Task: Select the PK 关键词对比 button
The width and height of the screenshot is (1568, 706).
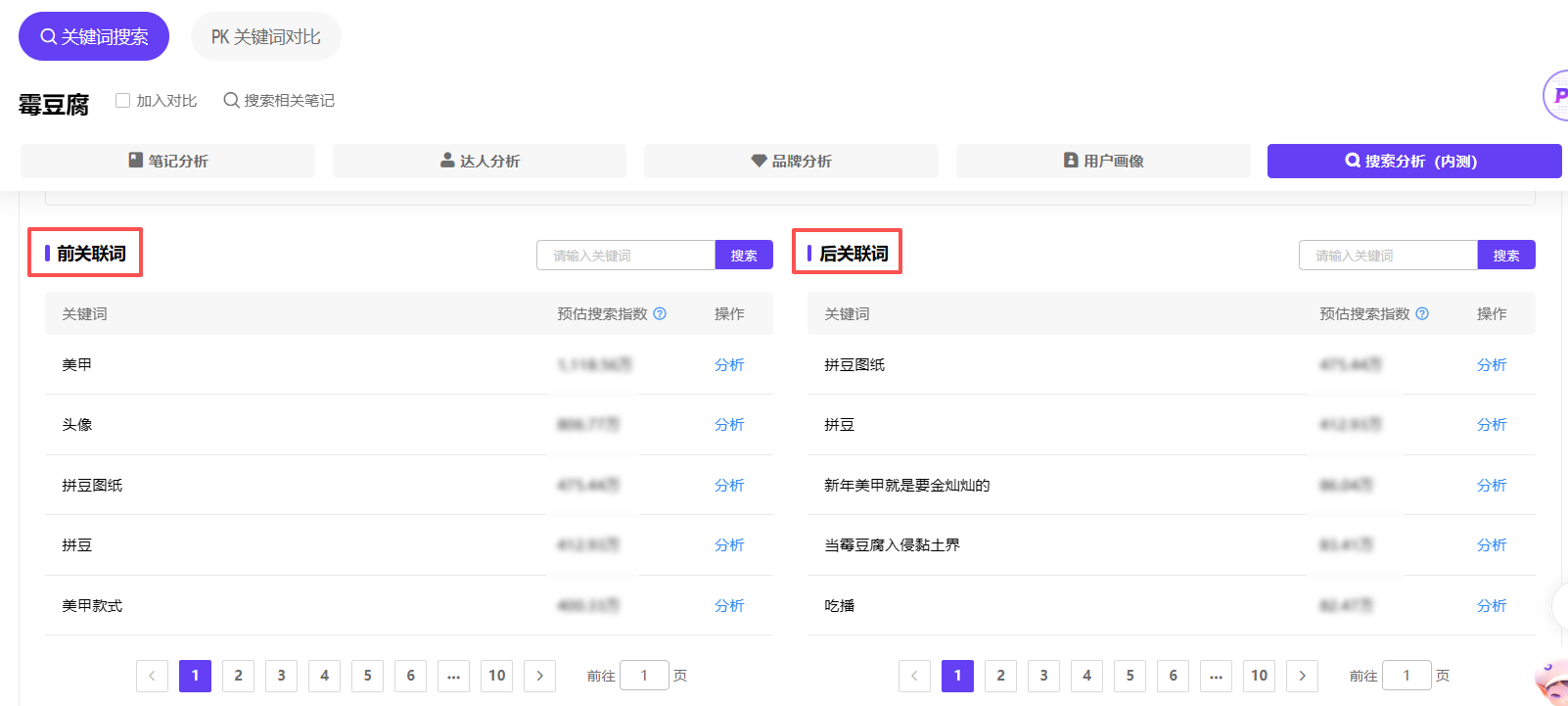Action: (x=266, y=37)
